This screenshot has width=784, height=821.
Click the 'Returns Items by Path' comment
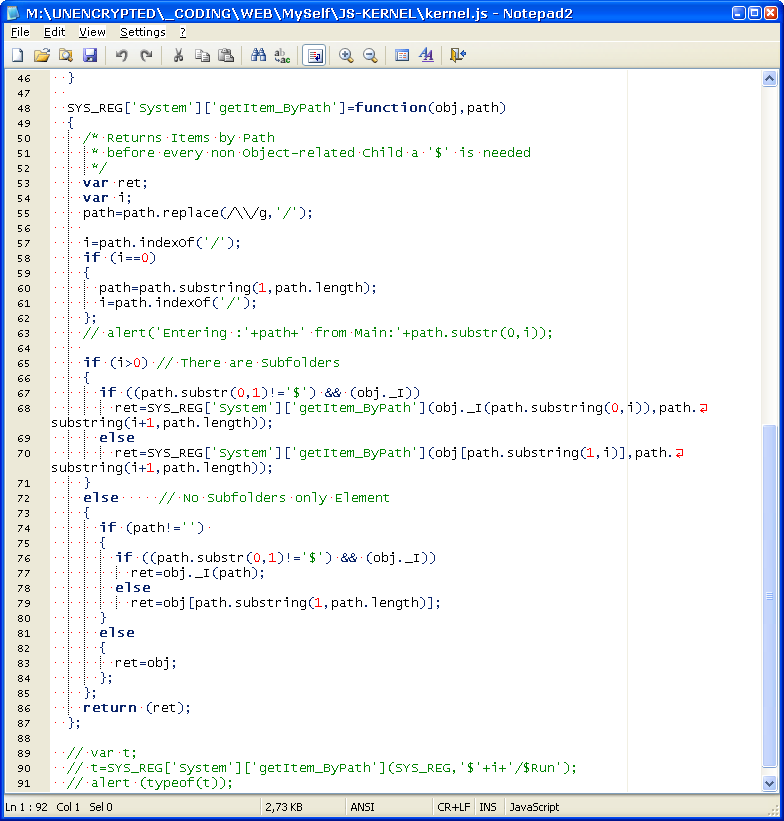[191, 138]
